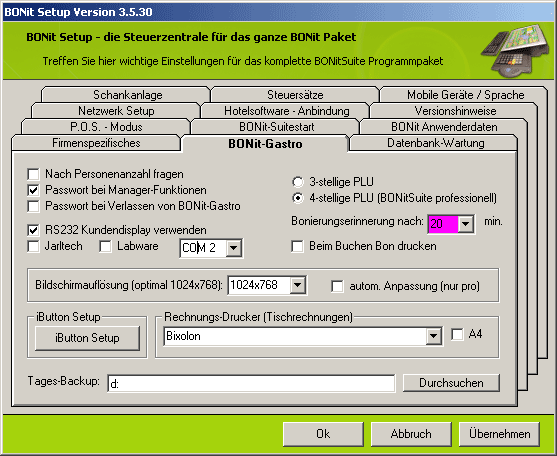Open the COM 2 port dropdown

point(234,248)
